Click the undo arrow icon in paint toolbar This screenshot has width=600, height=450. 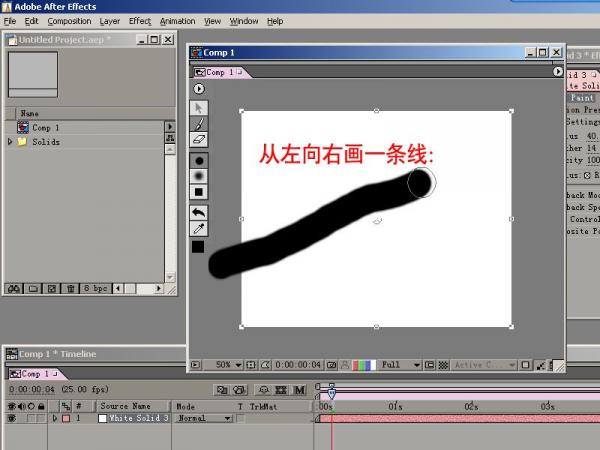198,212
